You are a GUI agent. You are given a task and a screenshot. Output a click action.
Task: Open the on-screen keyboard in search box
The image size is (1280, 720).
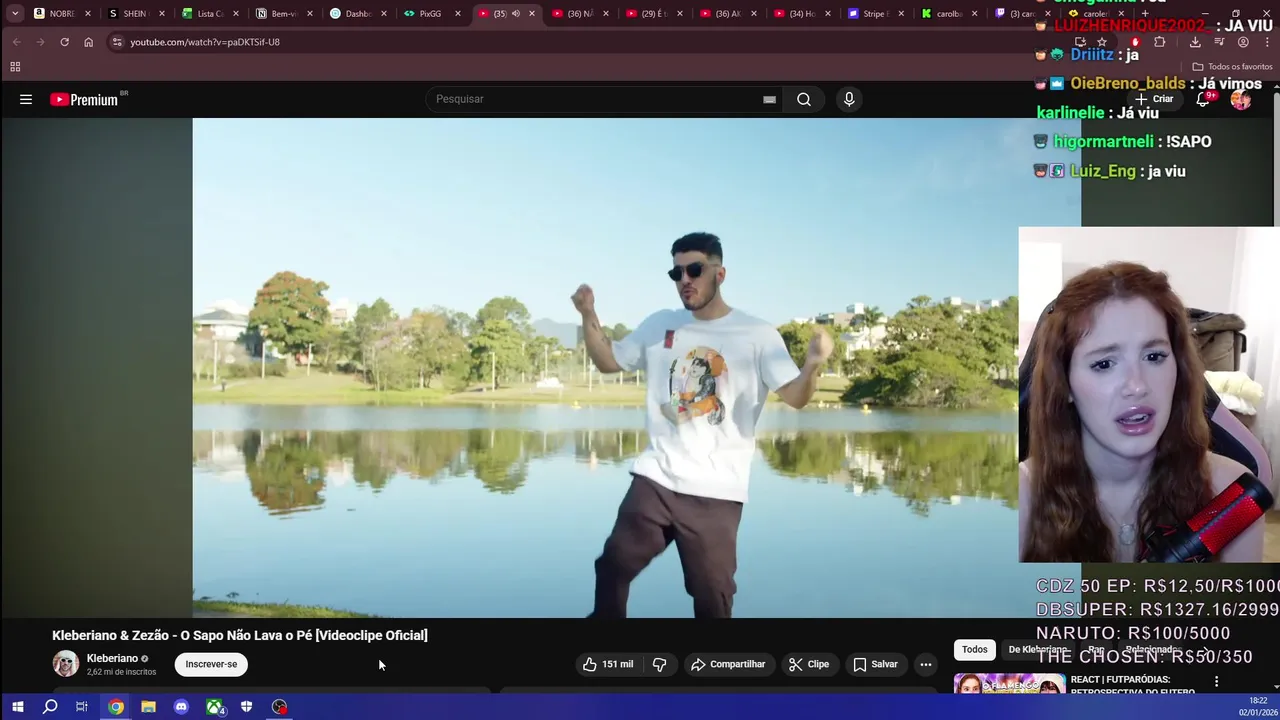[x=769, y=99]
